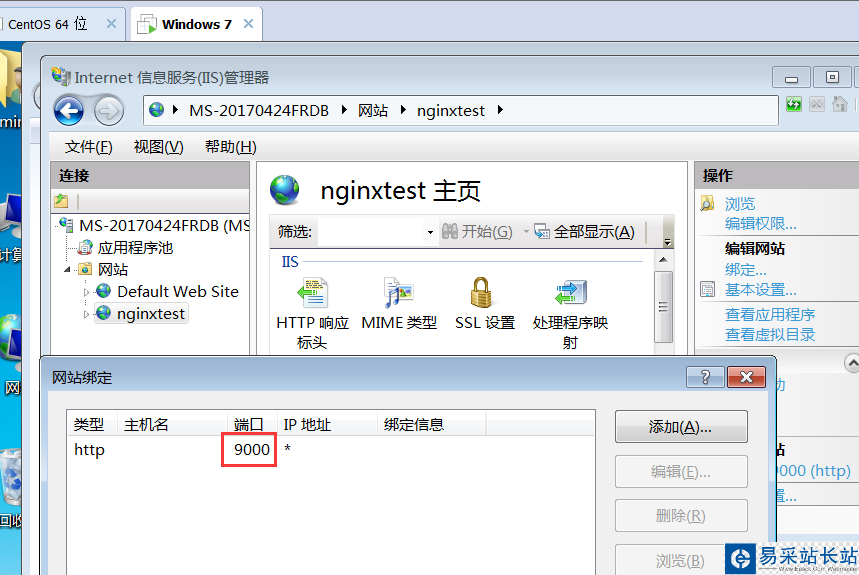Click 网站 in the breadcrumb path
This screenshot has height=575, width=859.
point(373,111)
